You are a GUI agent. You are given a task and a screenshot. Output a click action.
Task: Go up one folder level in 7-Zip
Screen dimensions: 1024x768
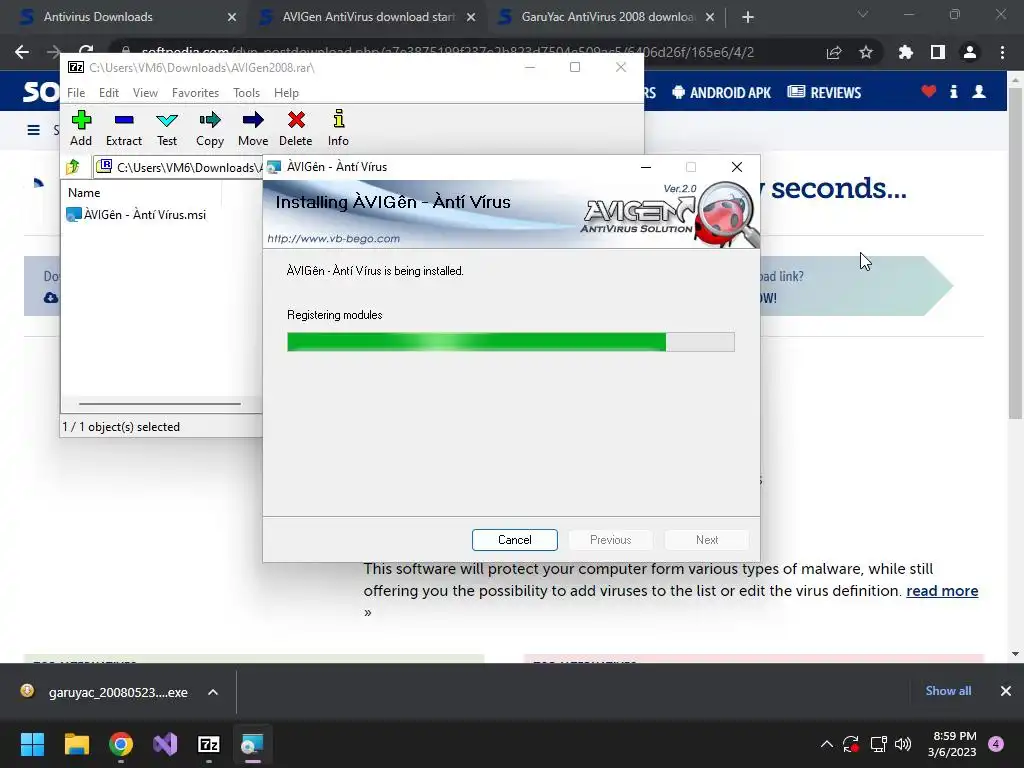tap(72, 167)
